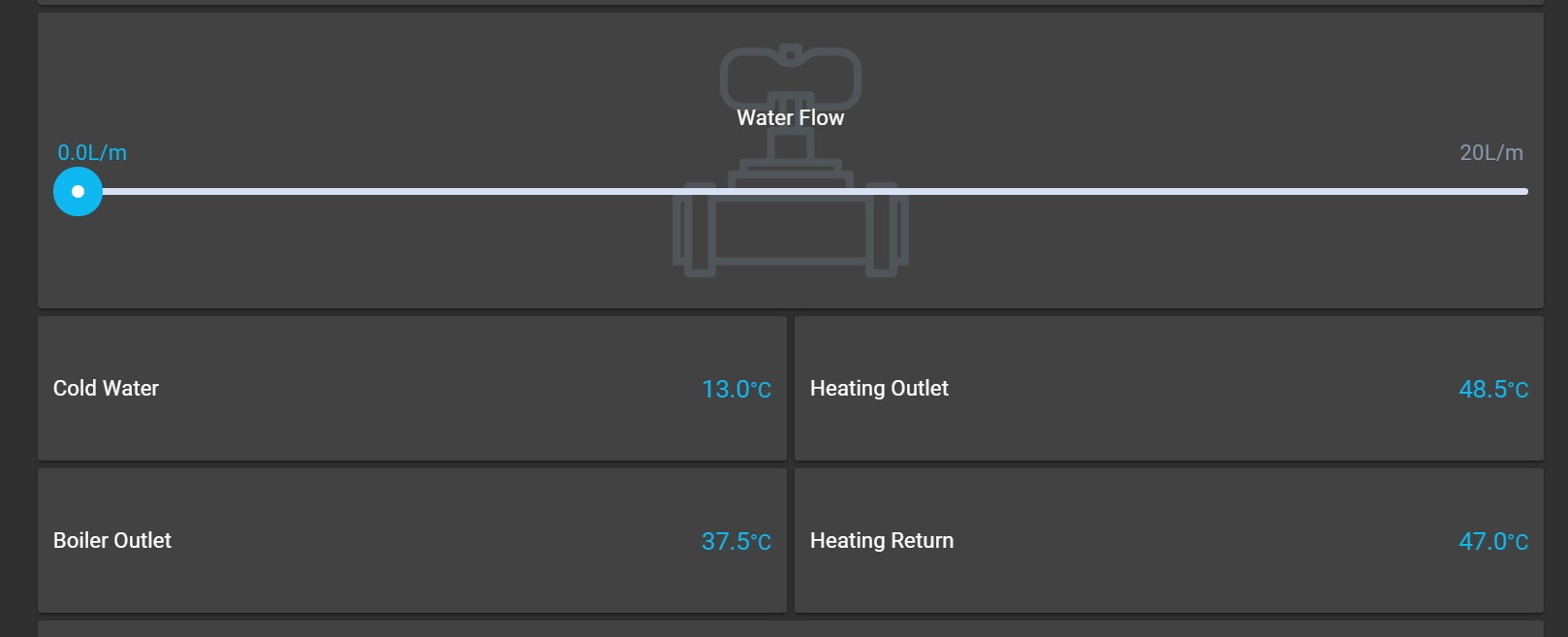Set Water Flow slider to maximum end
1568x637 pixels.
click(x=1525, y=191)
